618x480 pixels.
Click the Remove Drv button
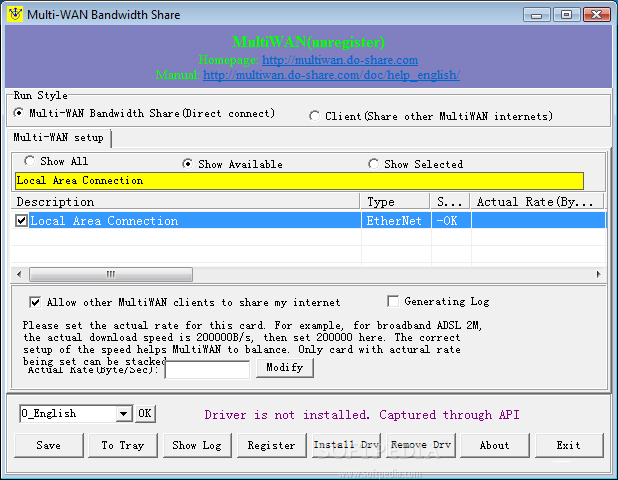tap(421, 445)
